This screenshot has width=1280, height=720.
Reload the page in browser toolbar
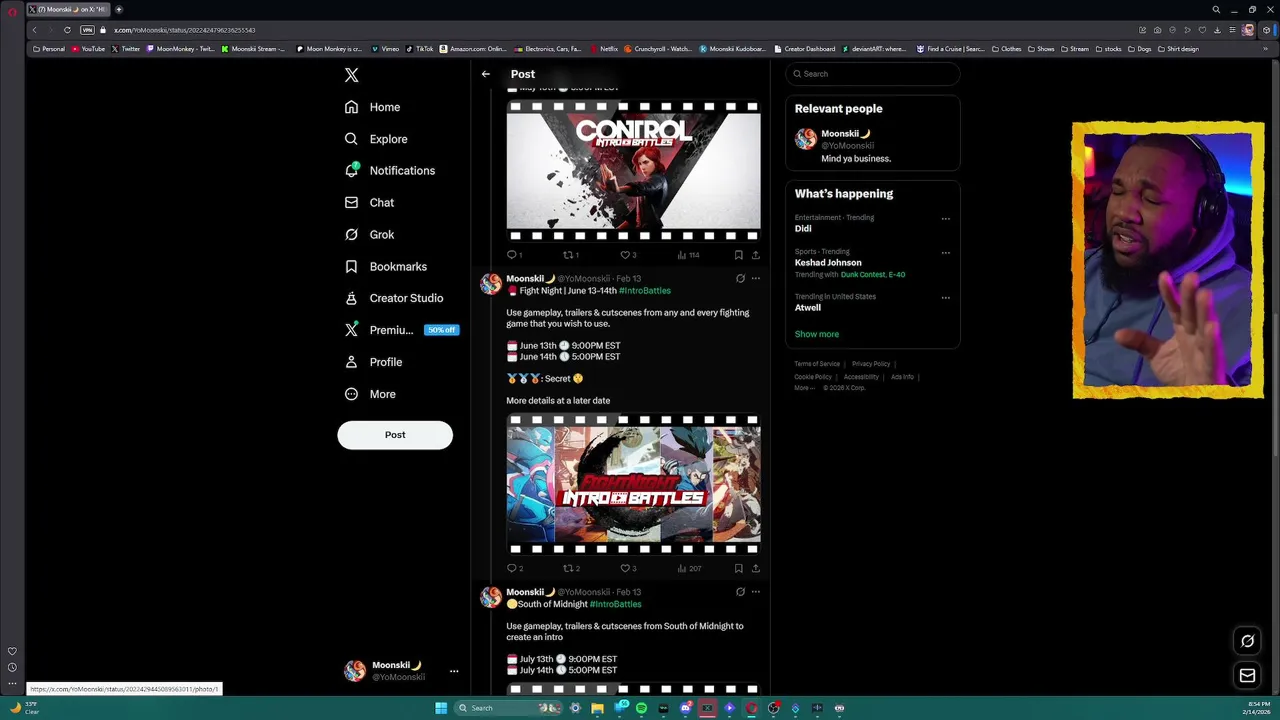[x=67, y=30]
